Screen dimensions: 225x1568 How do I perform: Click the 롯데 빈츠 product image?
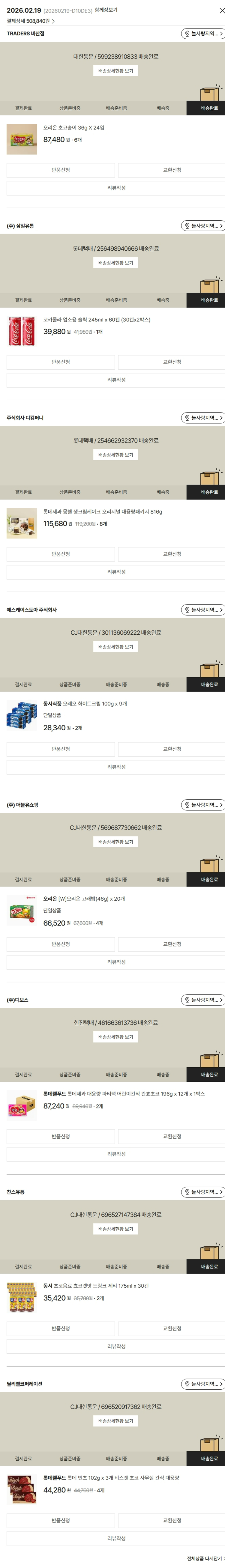(x=21, y=1489)
